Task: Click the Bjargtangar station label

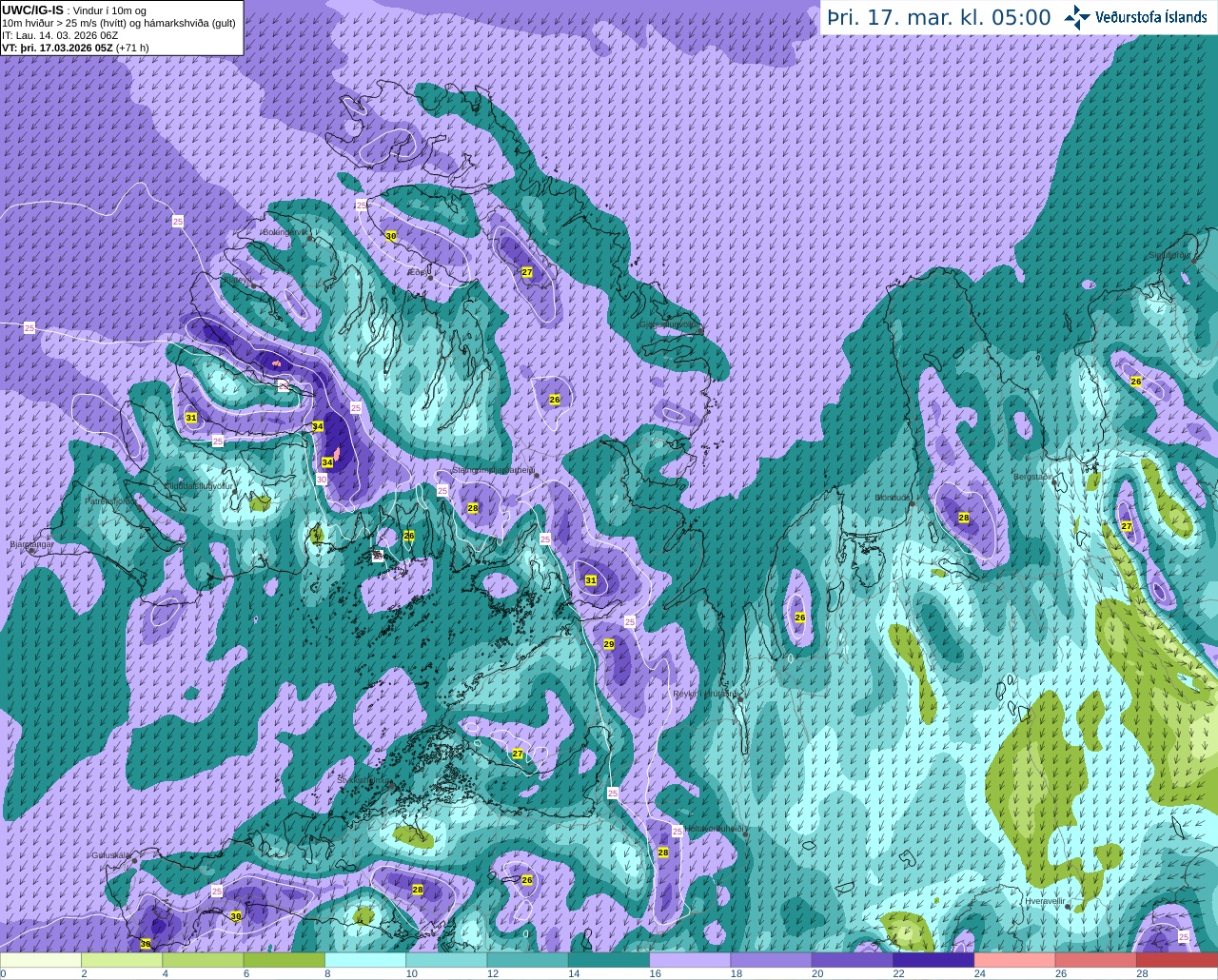Action: click(31, 544)
